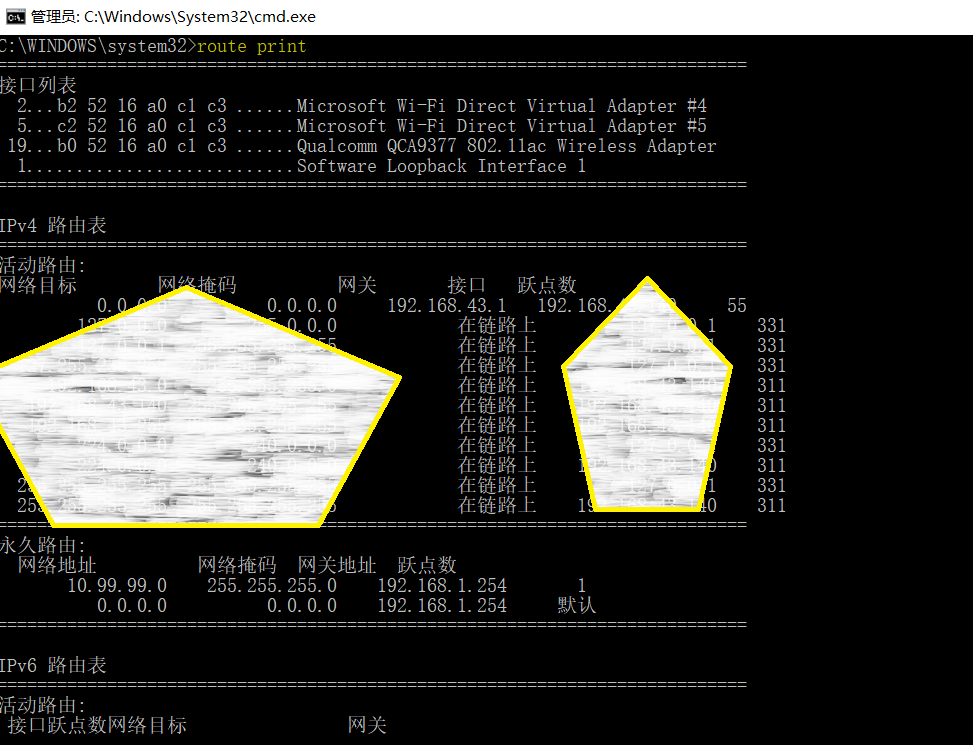This screenshot has width=973, height=745.
Task: Click '跃点数' header in the 永久路由 table
Action: (427, 565)
